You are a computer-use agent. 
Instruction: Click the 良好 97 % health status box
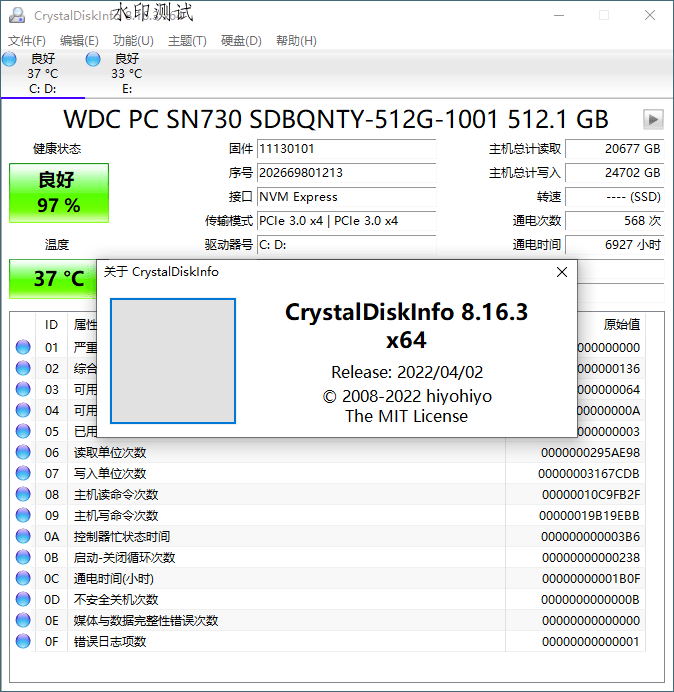pyautogui.click(x=59, y=193)
